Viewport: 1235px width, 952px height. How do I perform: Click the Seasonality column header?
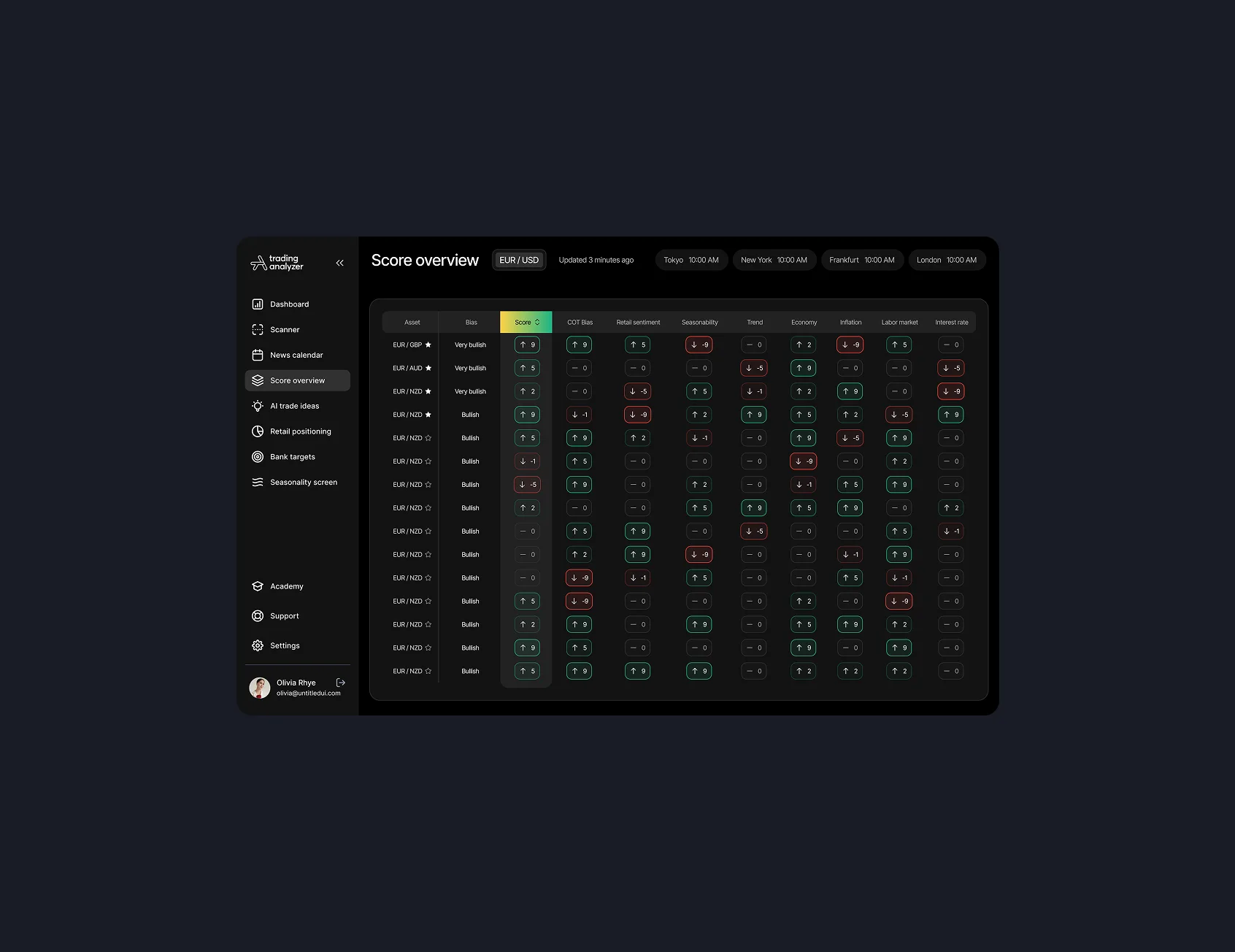coord(700,323)
